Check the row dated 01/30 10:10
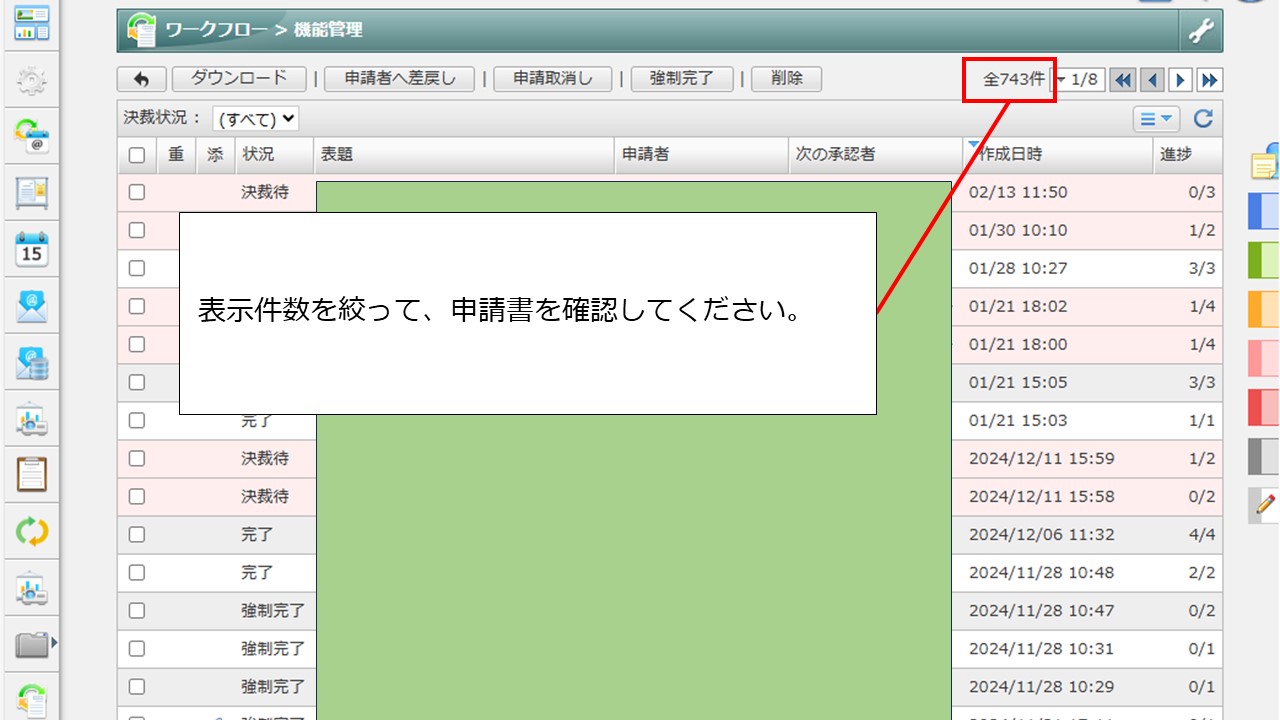The image size is (1280, 720). tap(137, 230)
